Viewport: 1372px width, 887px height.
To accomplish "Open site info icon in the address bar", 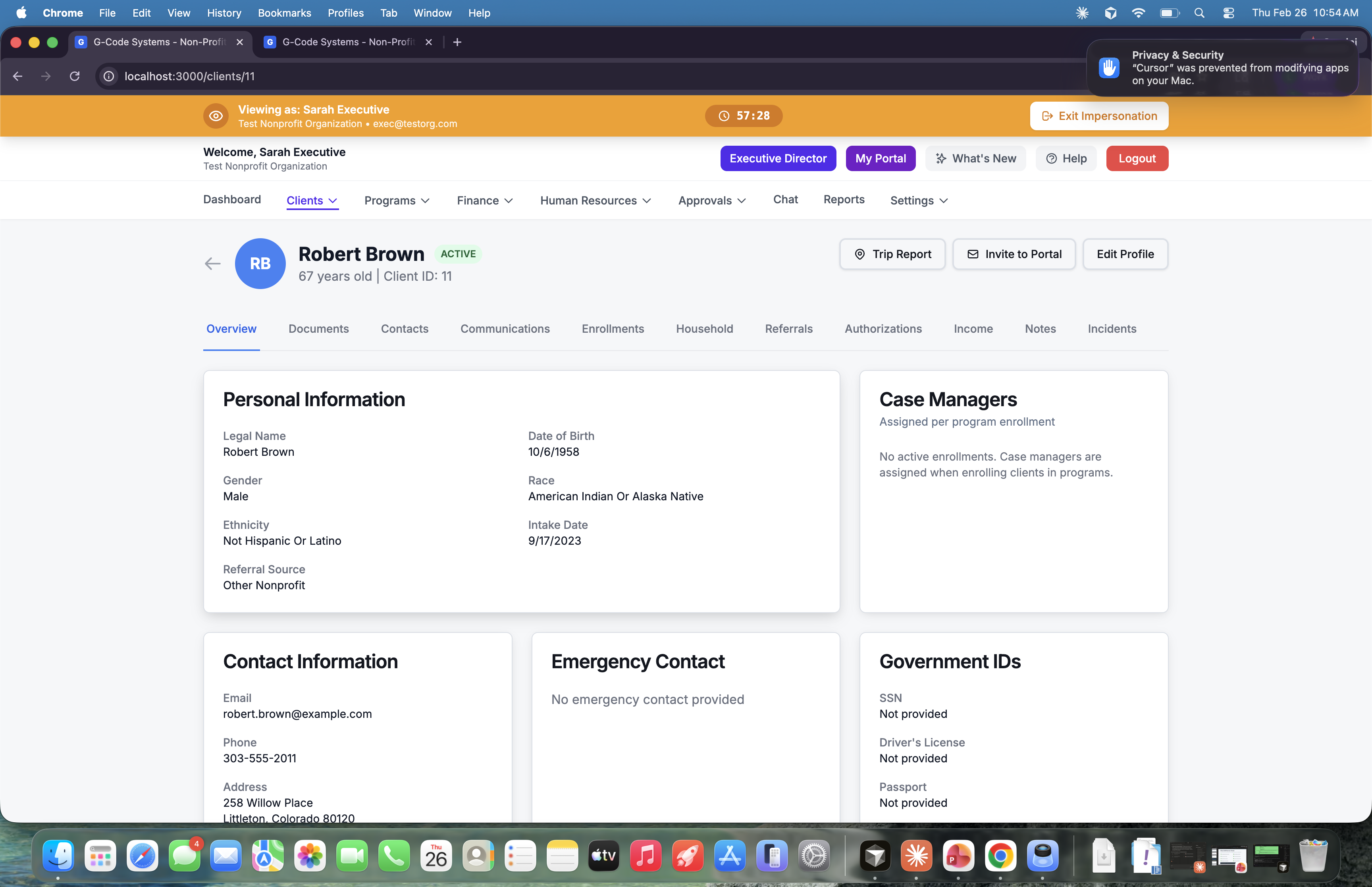I will click(108, 76).
